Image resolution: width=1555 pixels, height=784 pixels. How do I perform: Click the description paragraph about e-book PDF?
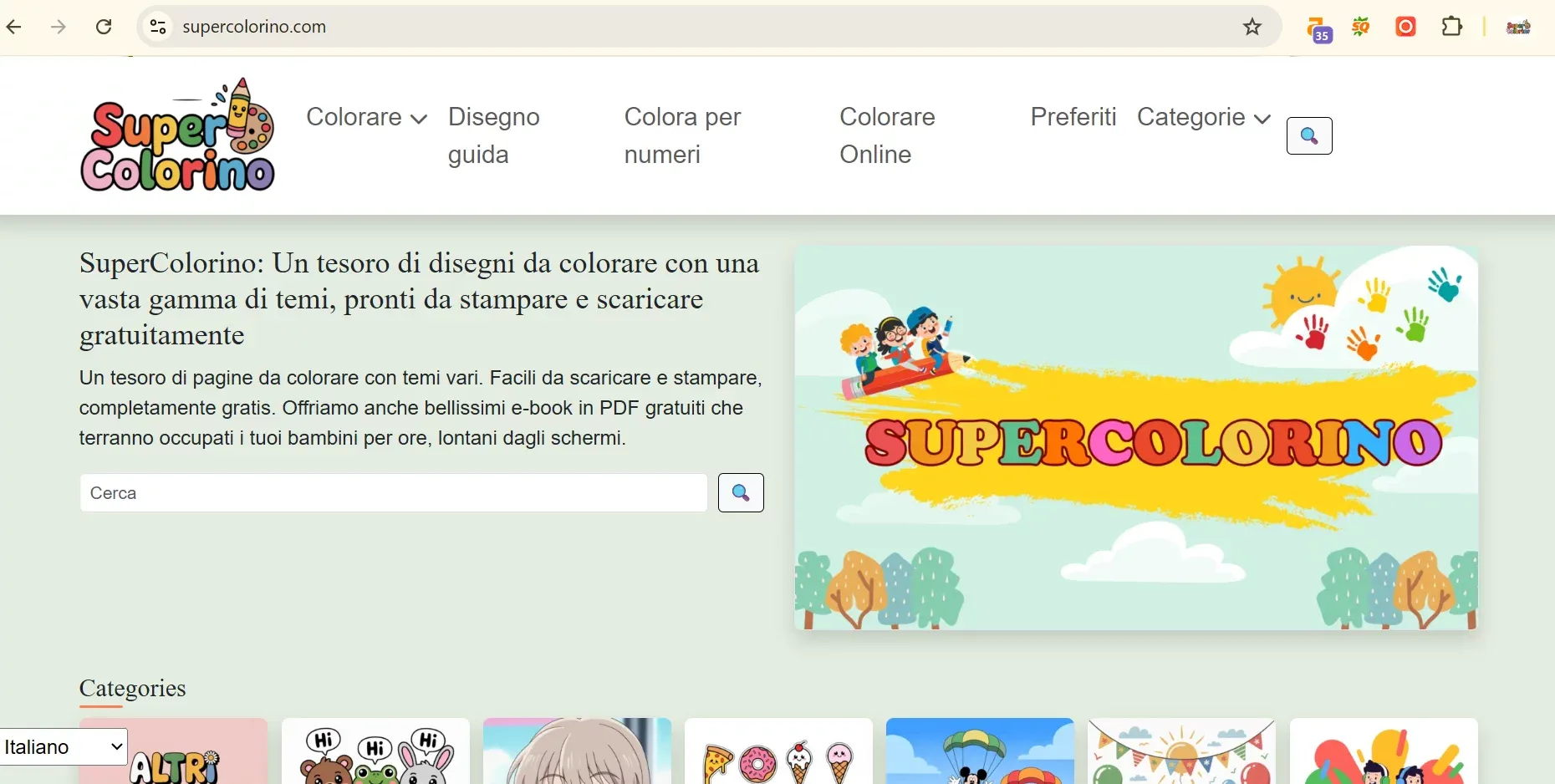click(x=421, y=408)
